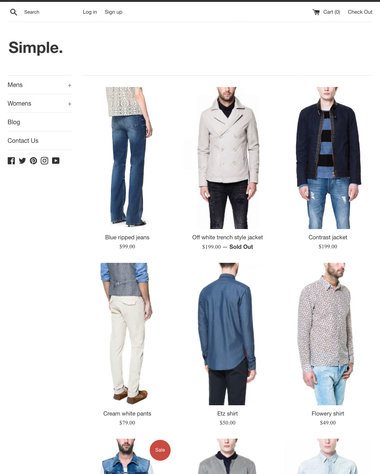This screenshot has height=474, width=380.
Task: Focus the Search input field
Action: coord(47,12)
